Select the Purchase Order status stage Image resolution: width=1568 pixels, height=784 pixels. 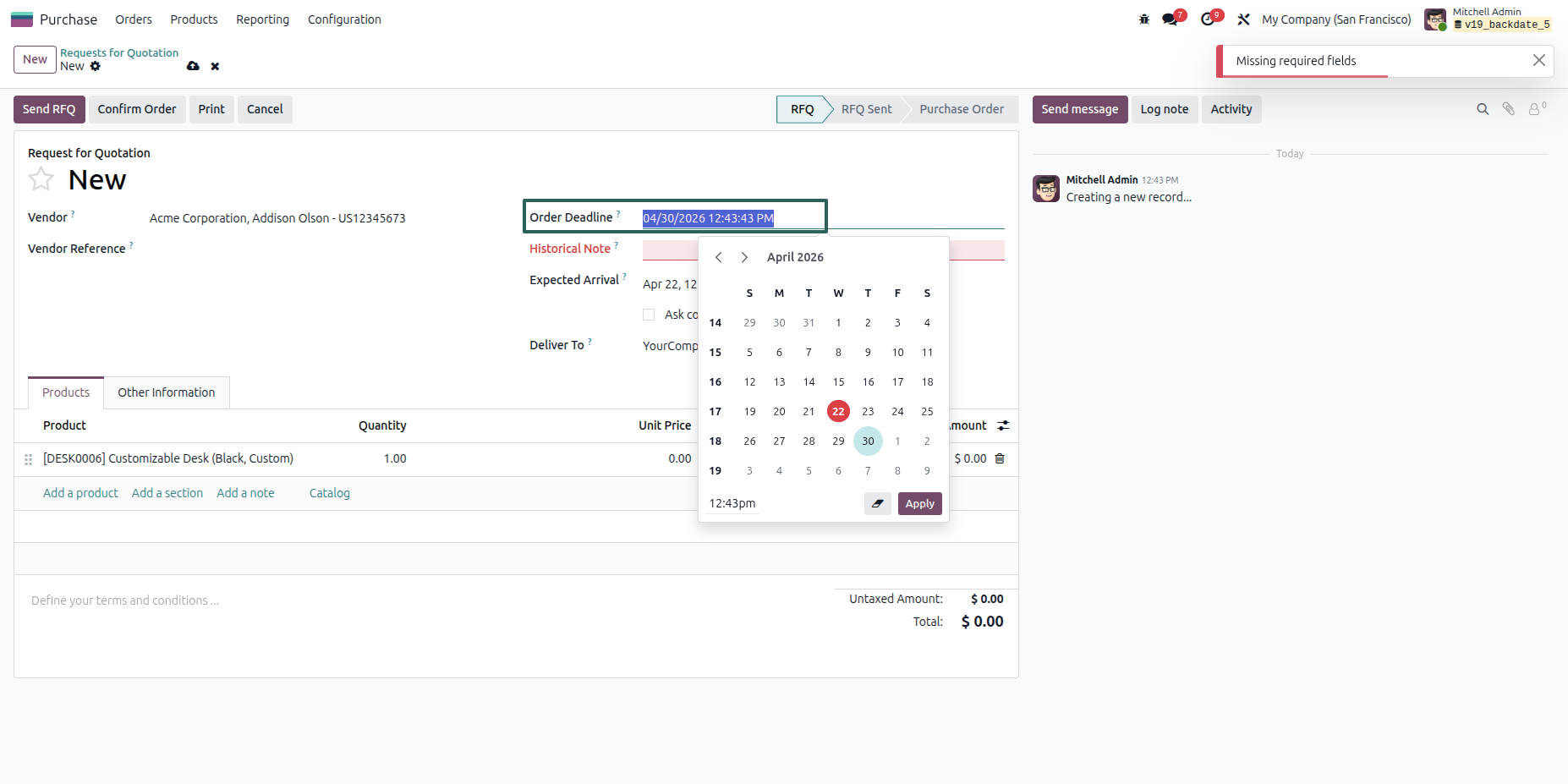[x=962, y=109]
